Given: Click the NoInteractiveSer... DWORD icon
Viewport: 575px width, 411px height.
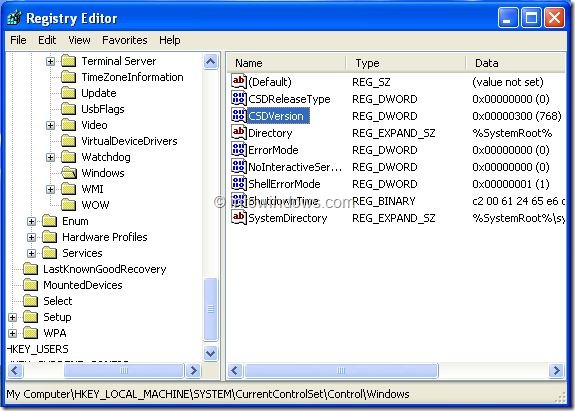Looking at the screenshot, I should (239, 166).
